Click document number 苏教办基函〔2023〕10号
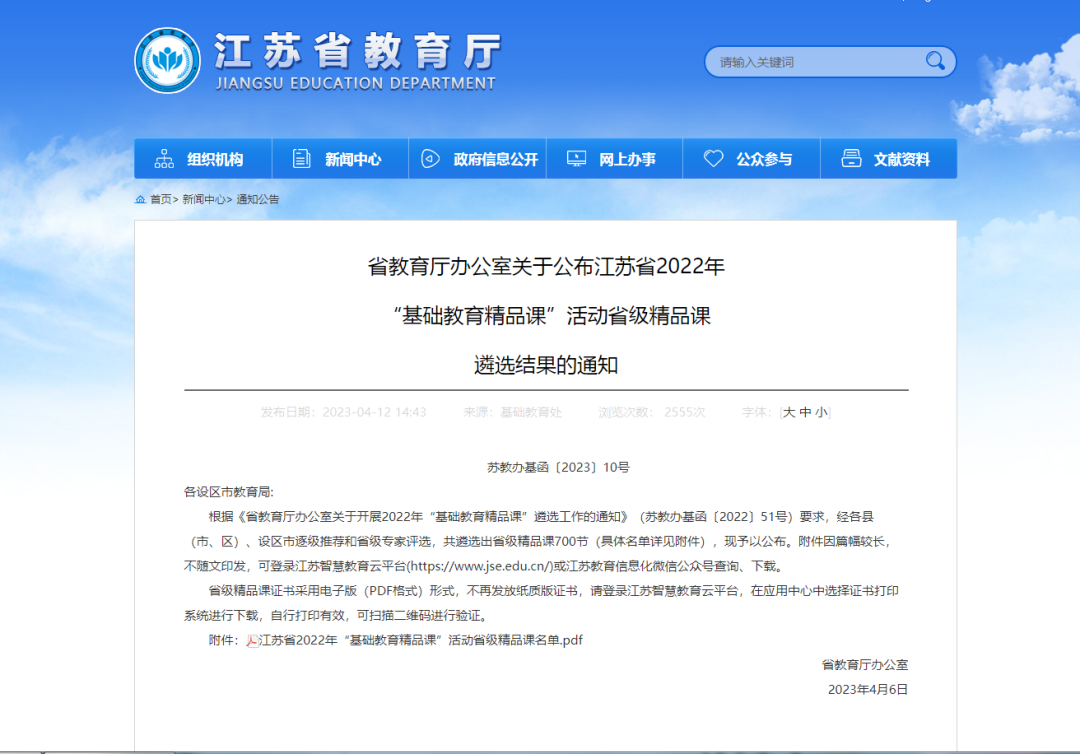Screen dimensions: 1080x754 tap(558, 467)
